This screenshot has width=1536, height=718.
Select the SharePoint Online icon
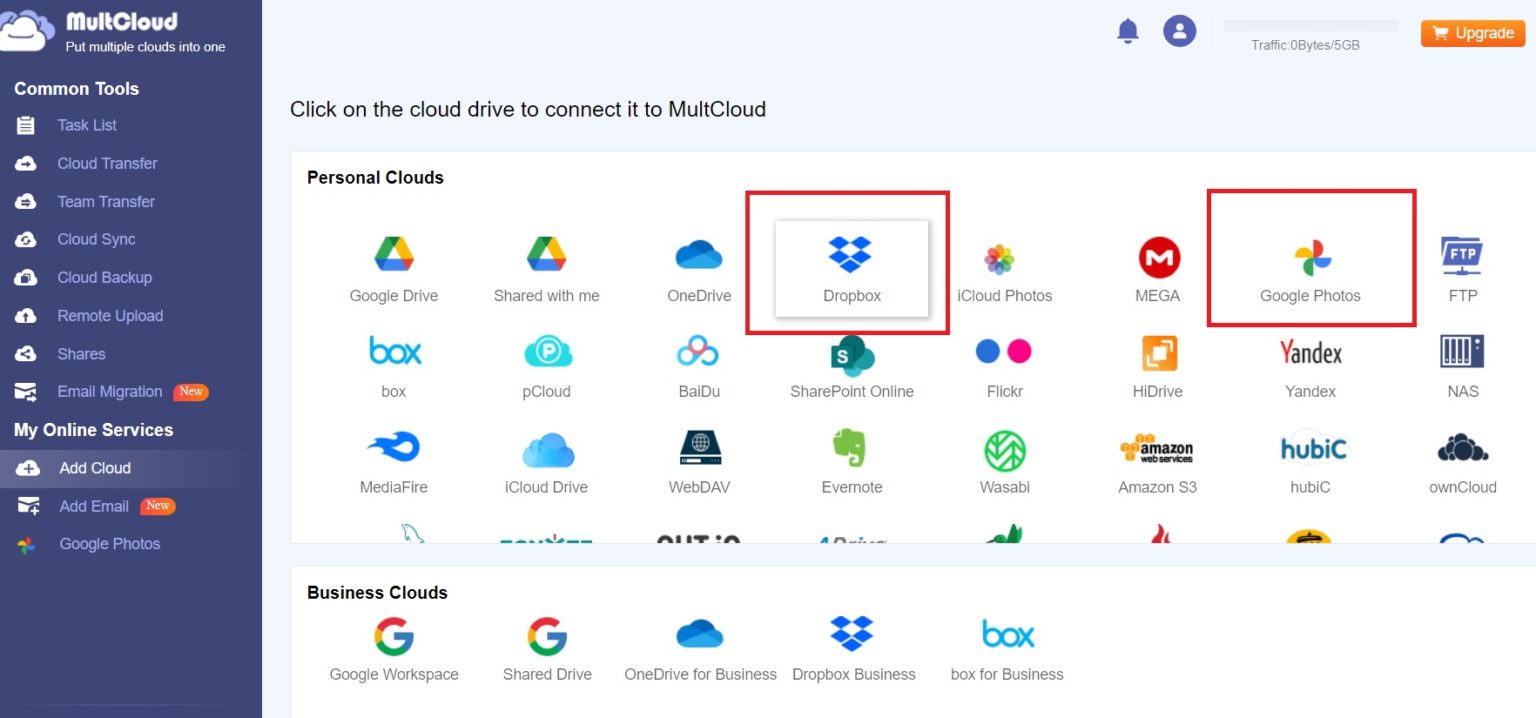coord(852,354)
